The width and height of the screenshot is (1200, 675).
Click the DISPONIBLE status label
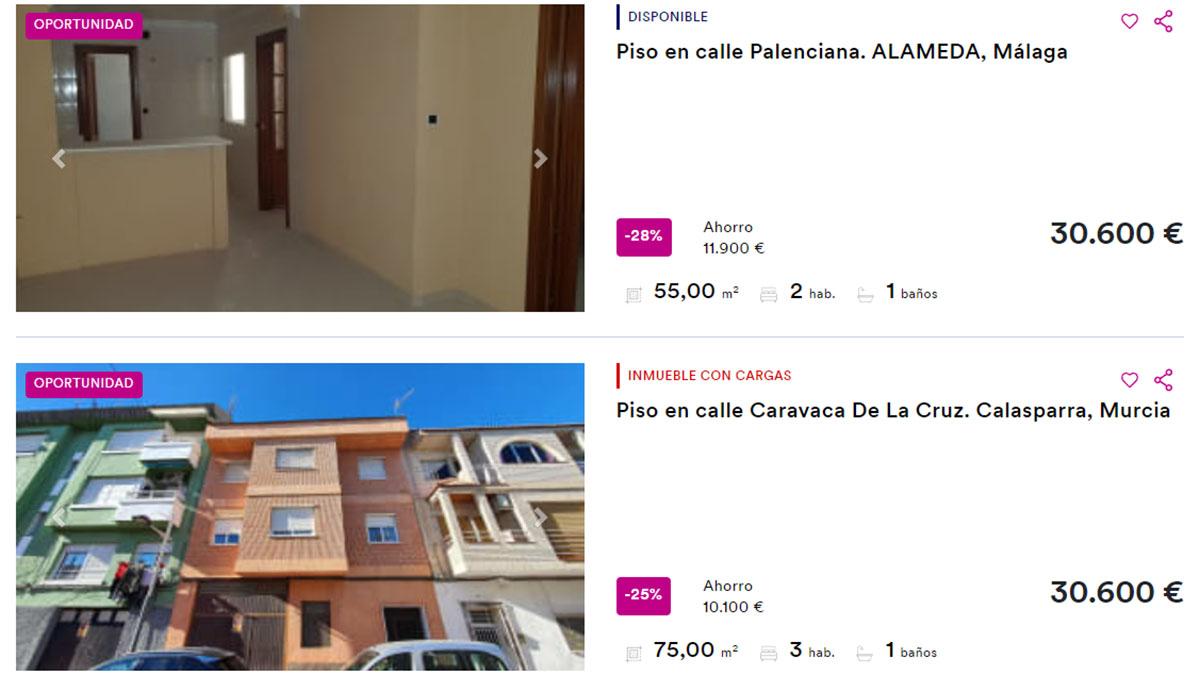pyautogui.click(x=667, y=17)
